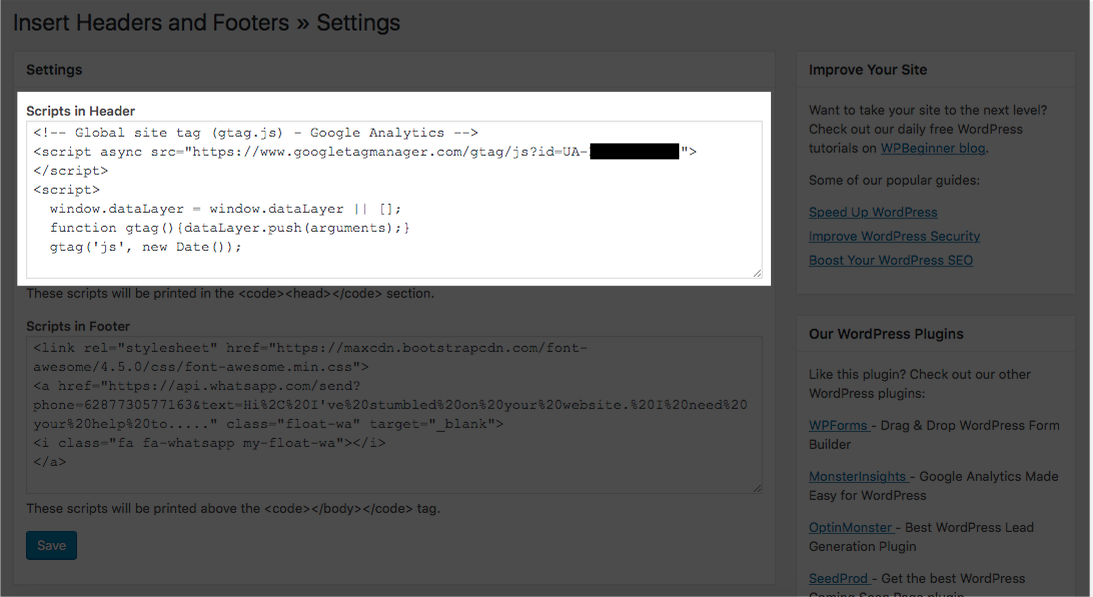This screenshot has width=1093, height=597.
Task: Open the SeedProd plugin link
Action: [839, 578]
